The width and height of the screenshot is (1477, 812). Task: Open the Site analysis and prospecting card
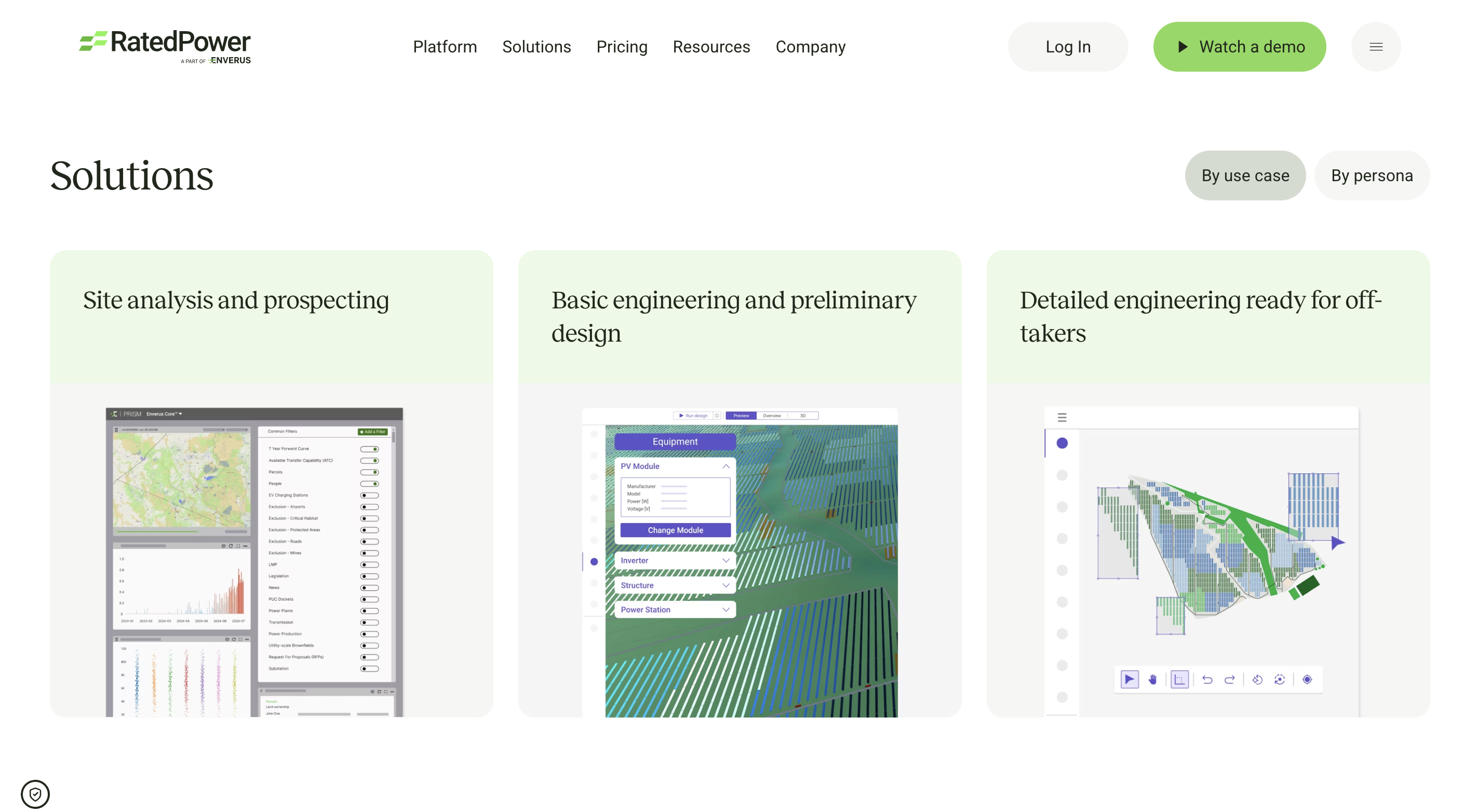tap(236, 300)
